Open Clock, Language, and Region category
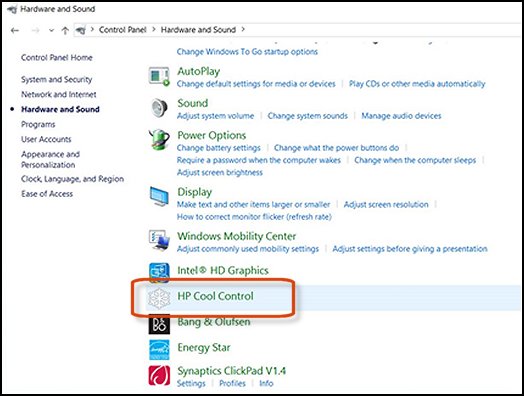524x396 pixels. [x=73, y=179]
